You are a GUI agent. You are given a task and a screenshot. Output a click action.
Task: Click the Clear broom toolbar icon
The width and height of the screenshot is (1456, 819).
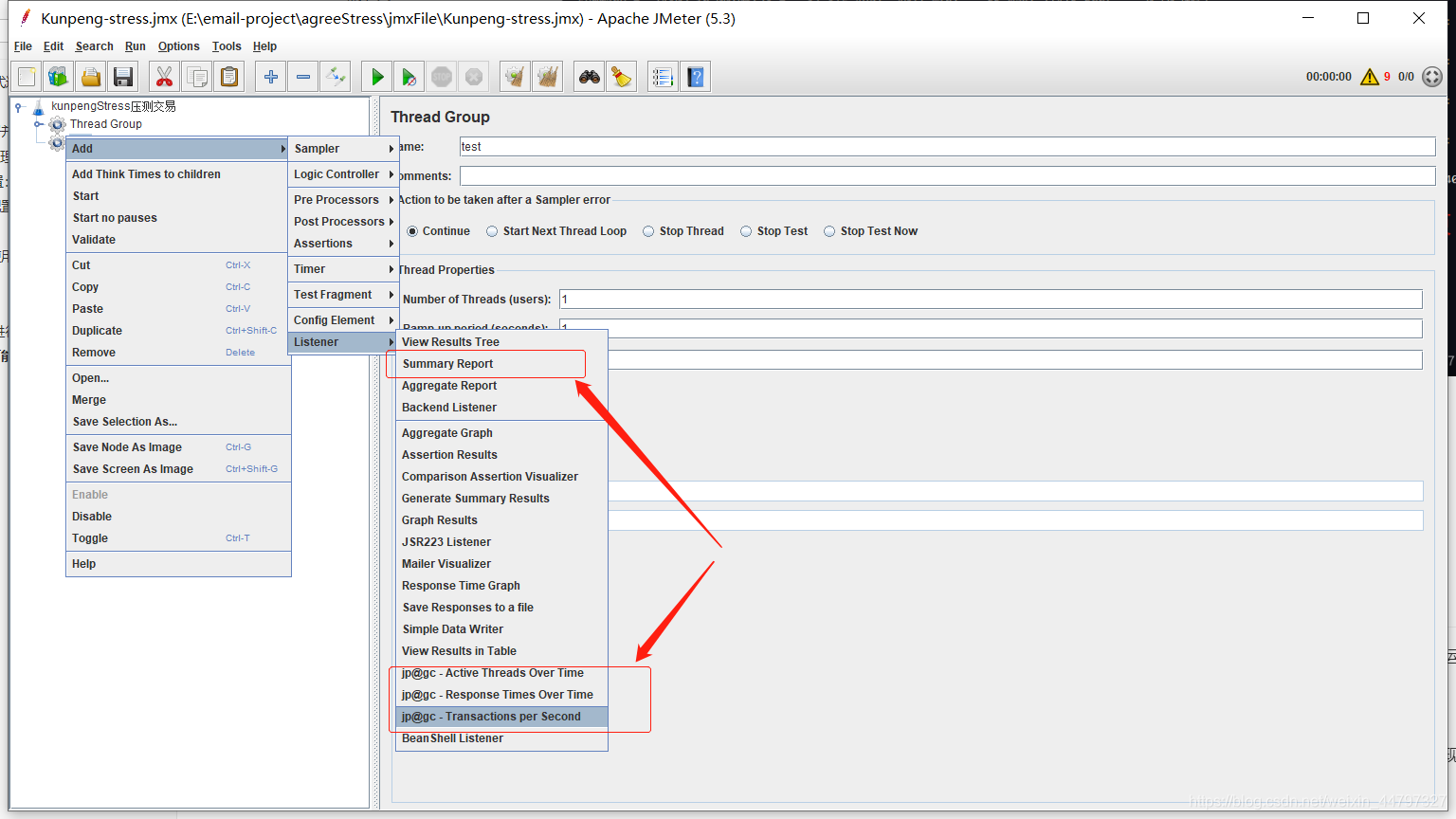(x=516, y=77)
